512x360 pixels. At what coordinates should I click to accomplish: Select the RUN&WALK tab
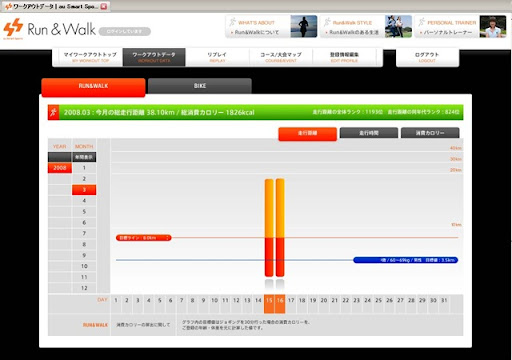pos(93,87)
